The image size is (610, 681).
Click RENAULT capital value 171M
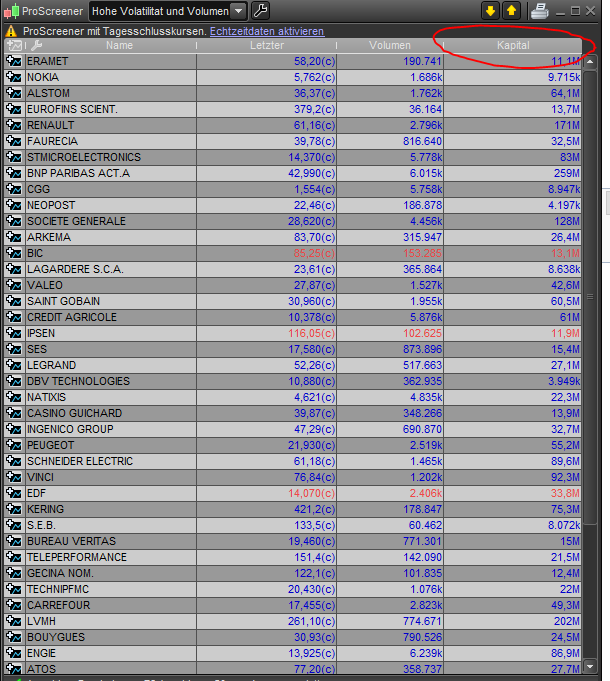click(567, 125)
